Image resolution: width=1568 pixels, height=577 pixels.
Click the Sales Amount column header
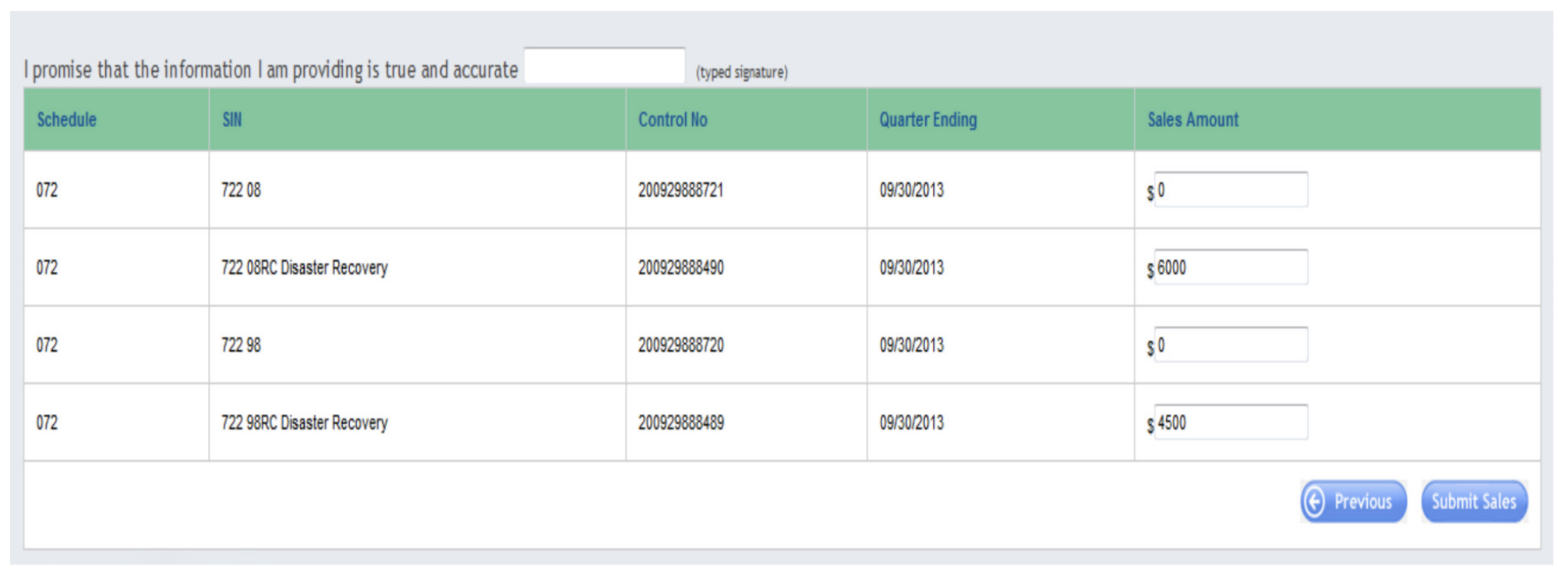pyautogui.click(x=1192, y=120)
